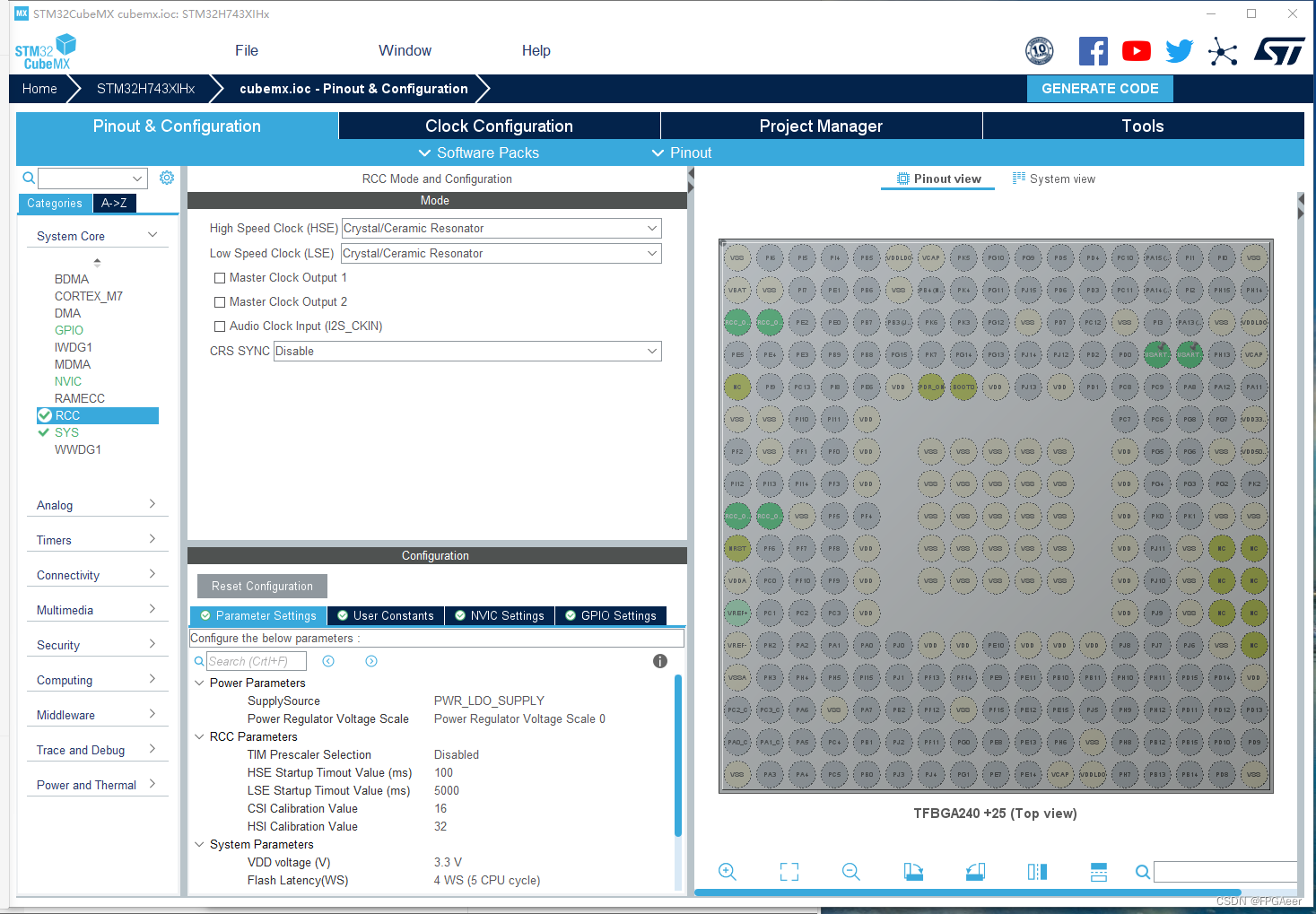Open the ST Facebook page icon
The image size is (1316, 914).
coord(1093,51)
